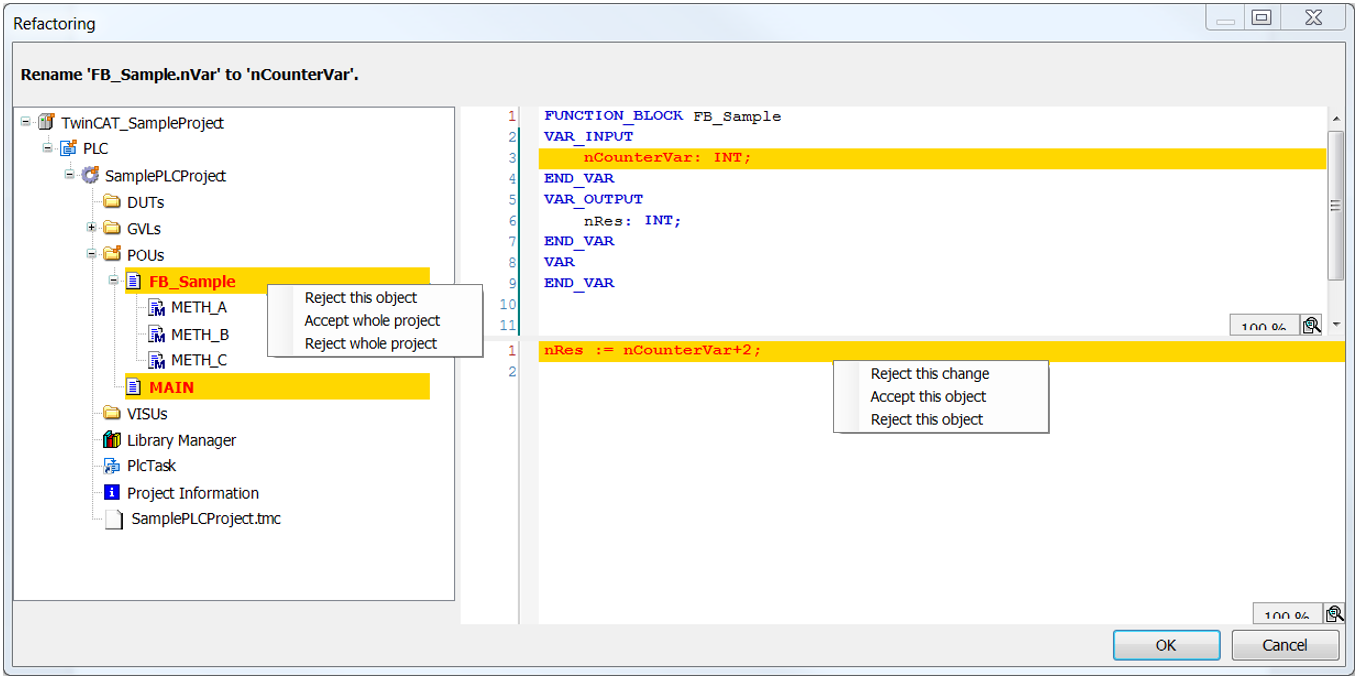Click the zoom percentage box in implementation pane

click(1287, 614)
